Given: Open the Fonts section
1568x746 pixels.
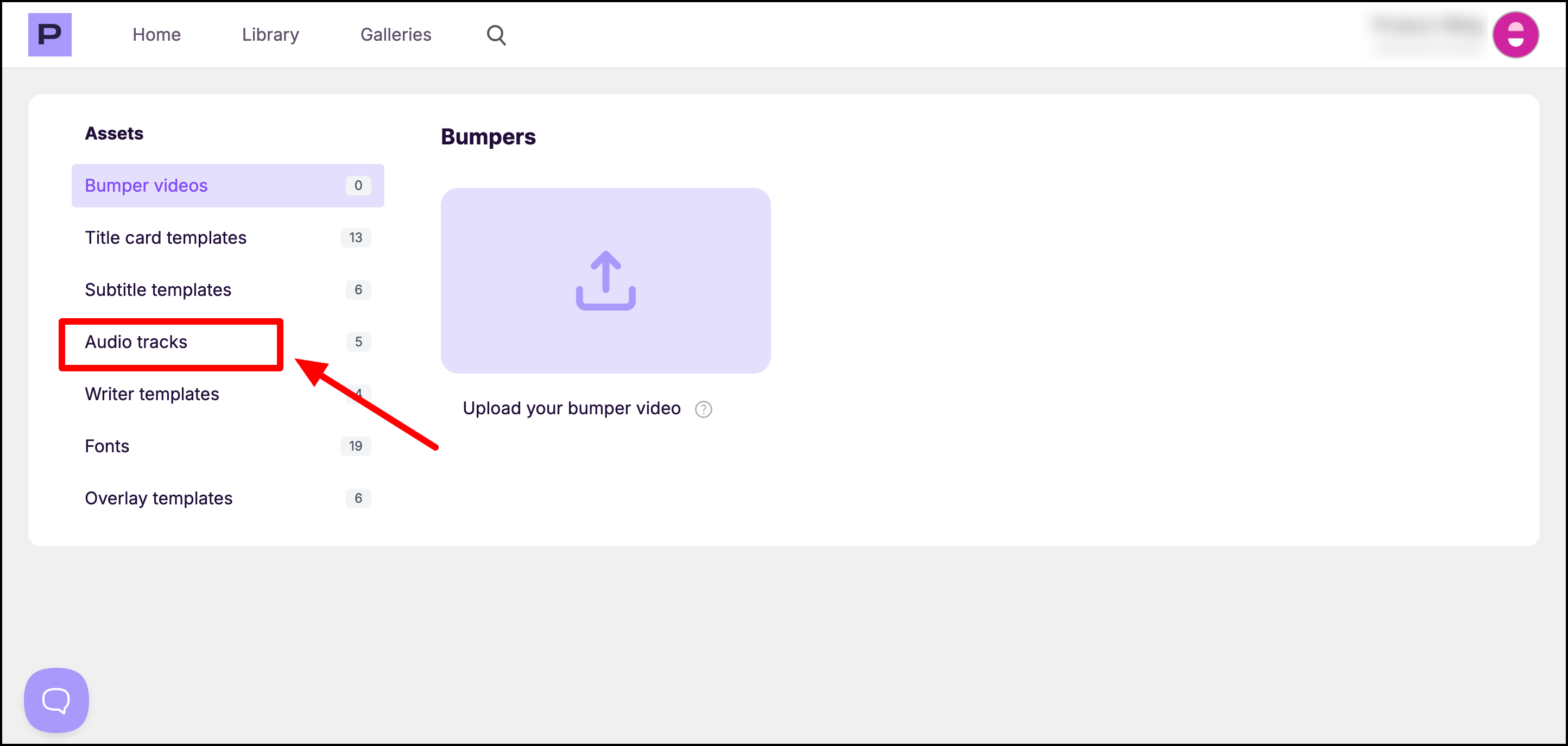Looking at the screenshot, I should [x=107, y=446].
